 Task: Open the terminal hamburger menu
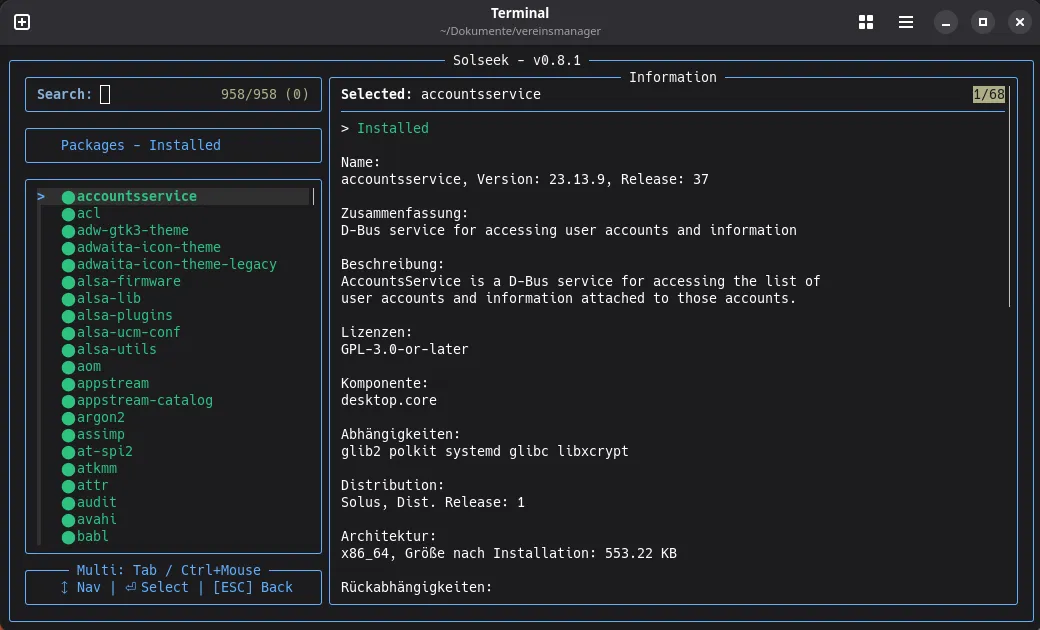(905, 22)
